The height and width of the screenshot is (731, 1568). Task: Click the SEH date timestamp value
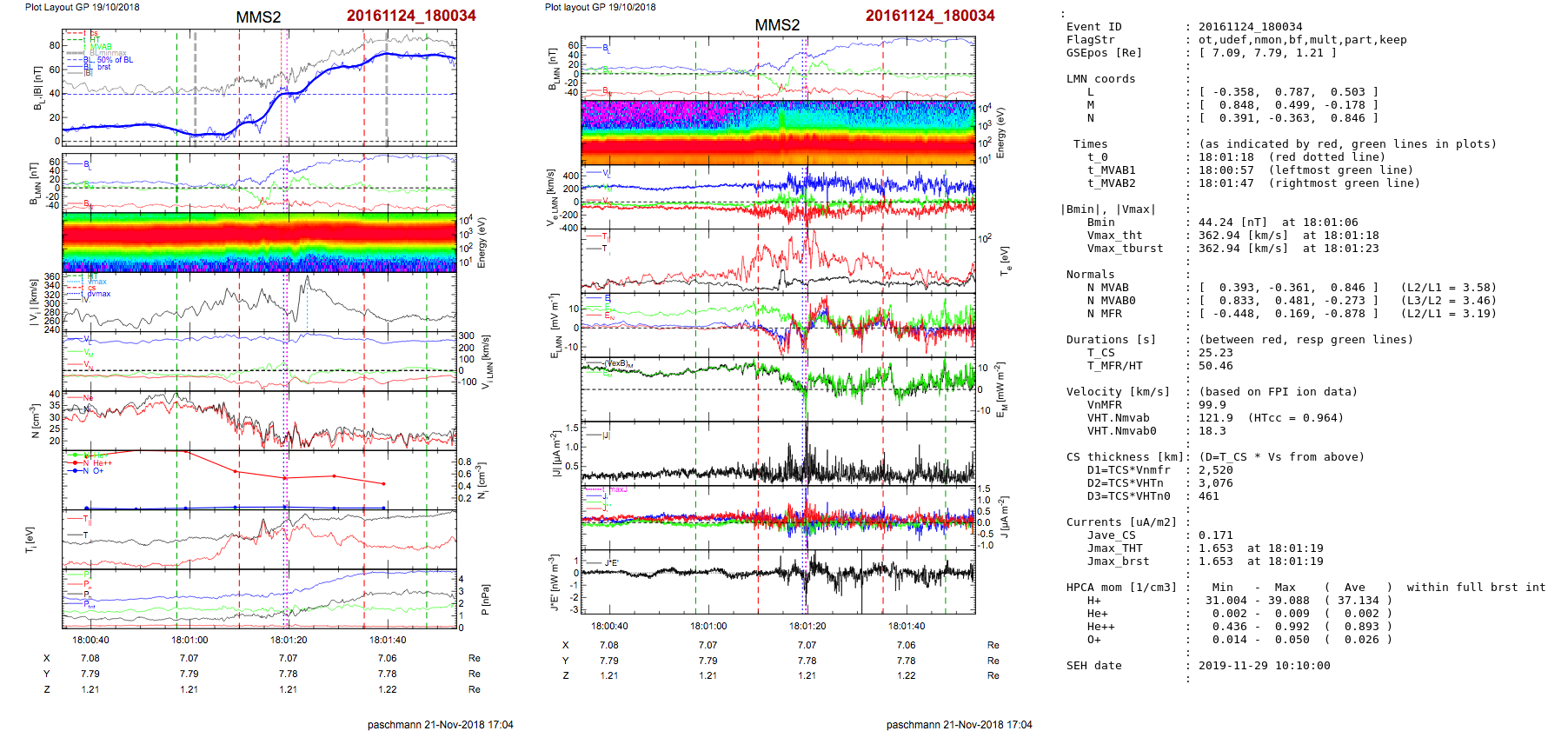click(1264, 666)
